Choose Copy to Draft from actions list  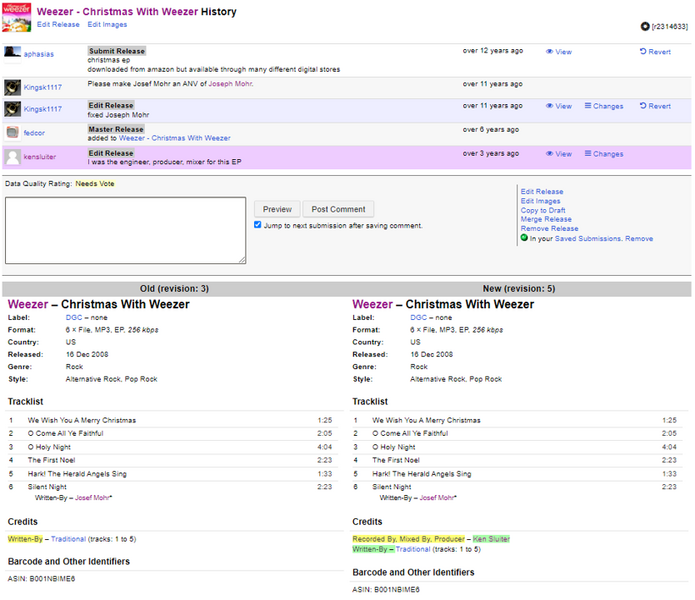(x=545, y=210)
